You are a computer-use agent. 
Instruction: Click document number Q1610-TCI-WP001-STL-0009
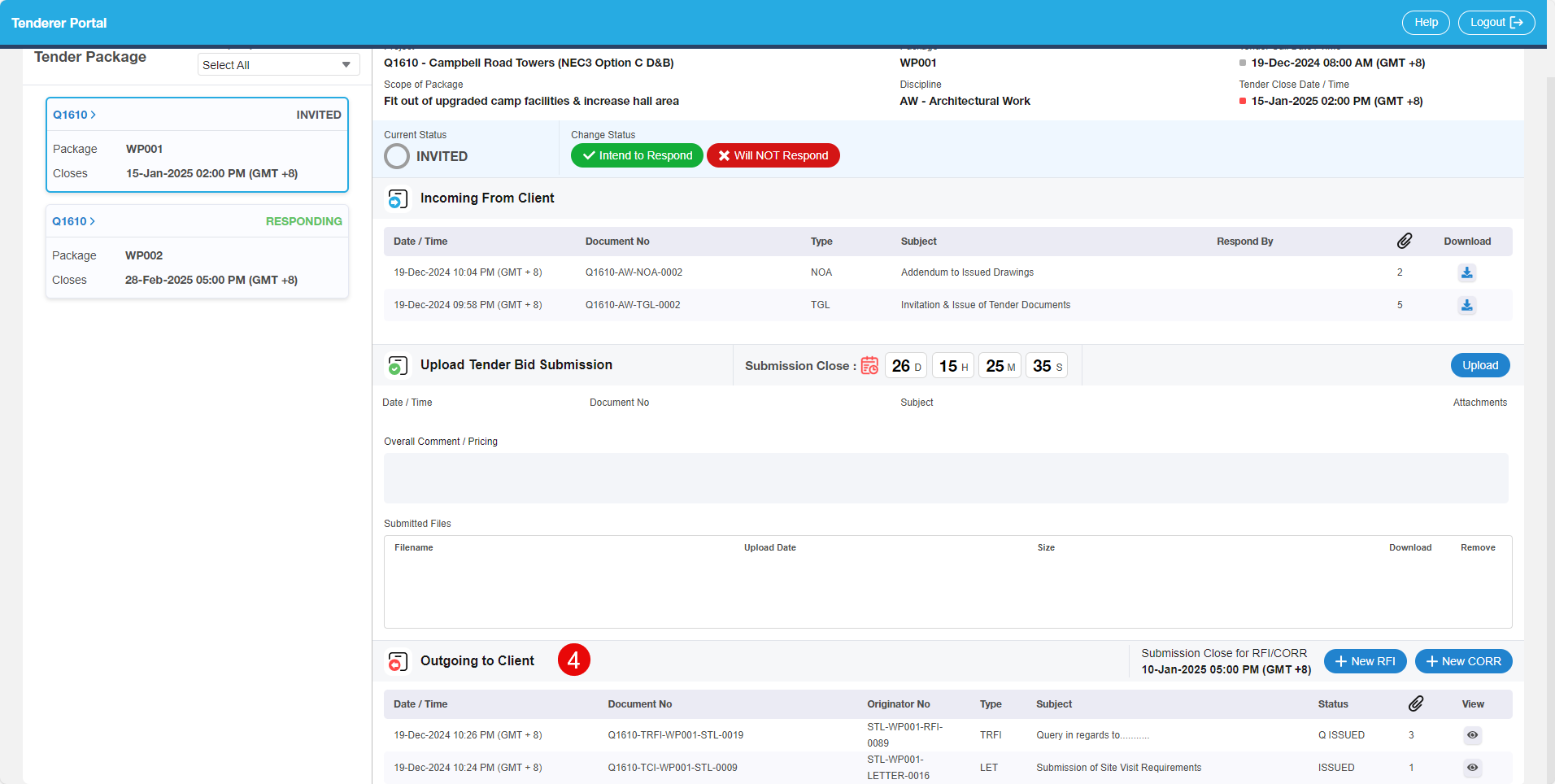673,768
